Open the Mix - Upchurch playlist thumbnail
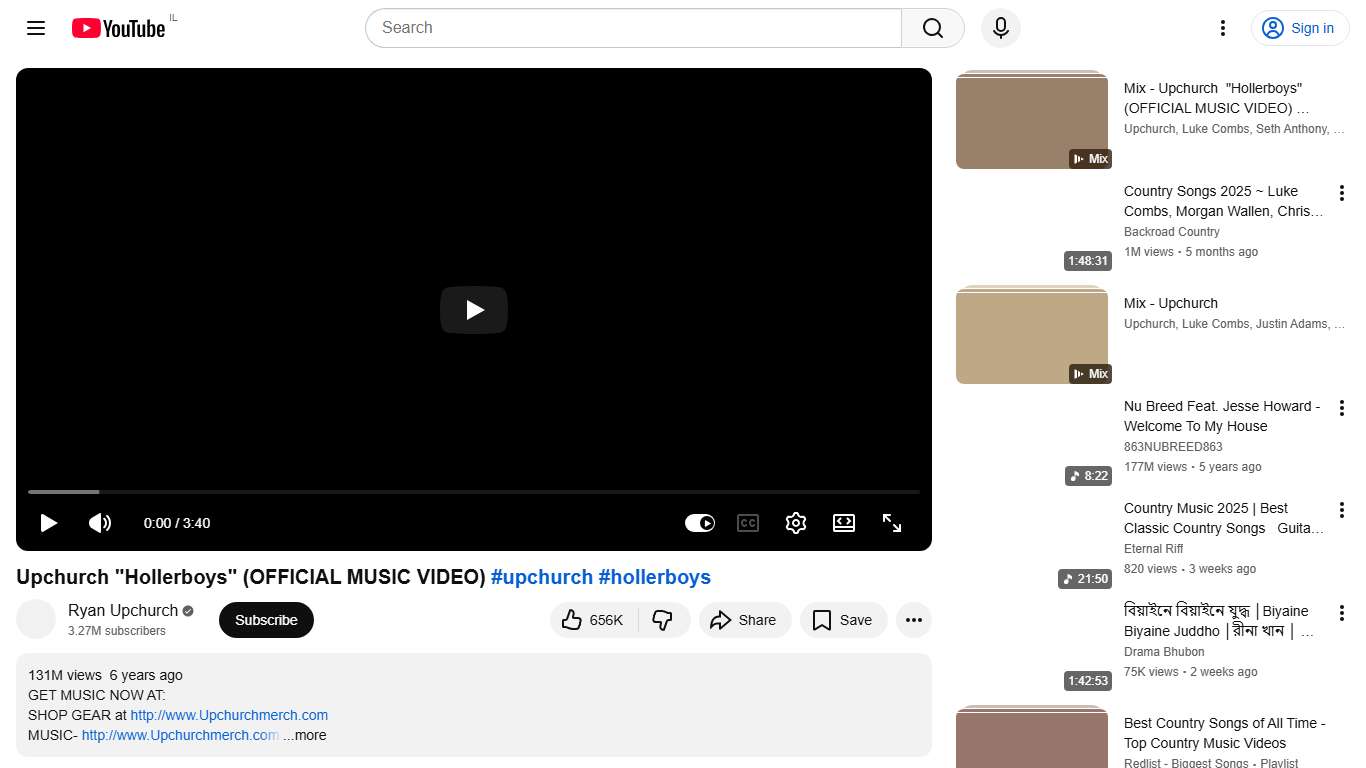 click(1032, 336)
